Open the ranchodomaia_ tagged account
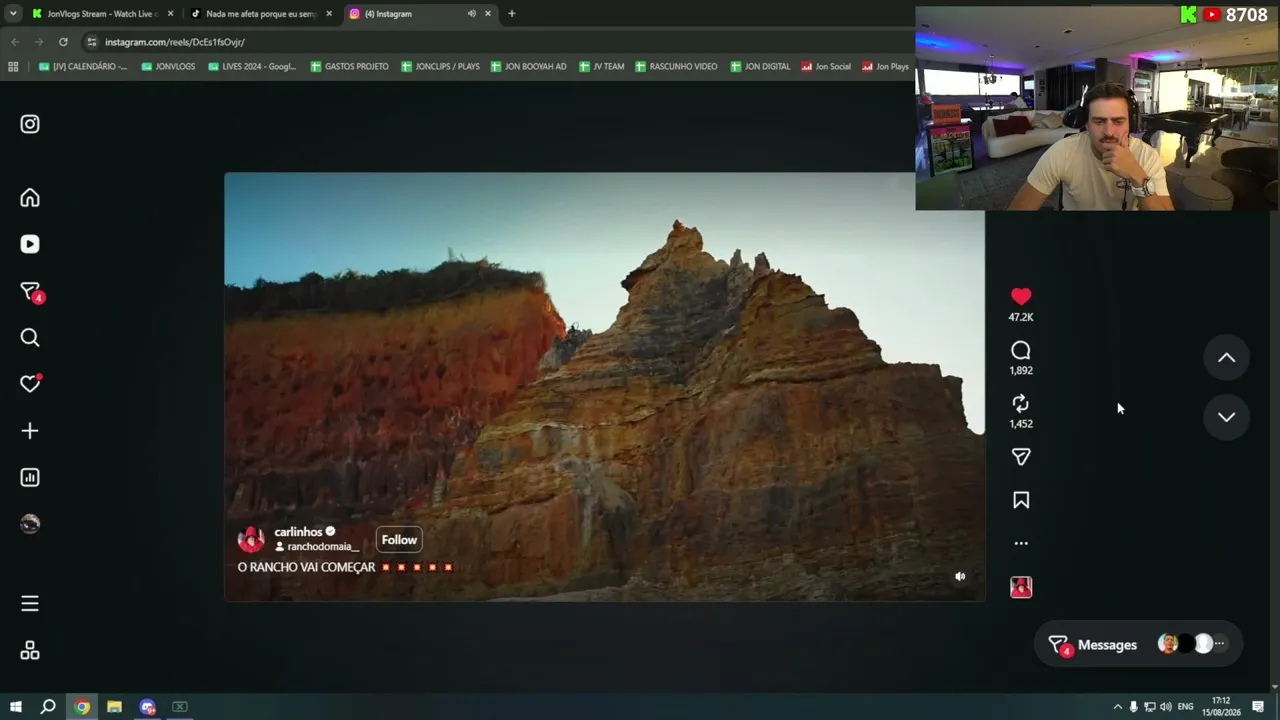The width and height of the screenshot is (1280, 720). coord(322,547)
